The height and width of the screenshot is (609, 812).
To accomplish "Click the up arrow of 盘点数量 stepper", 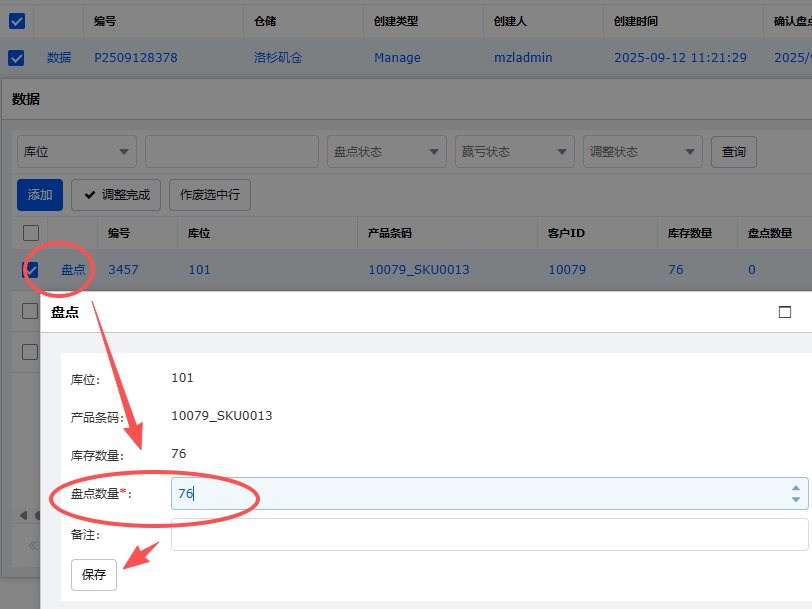I will (796, 488).
